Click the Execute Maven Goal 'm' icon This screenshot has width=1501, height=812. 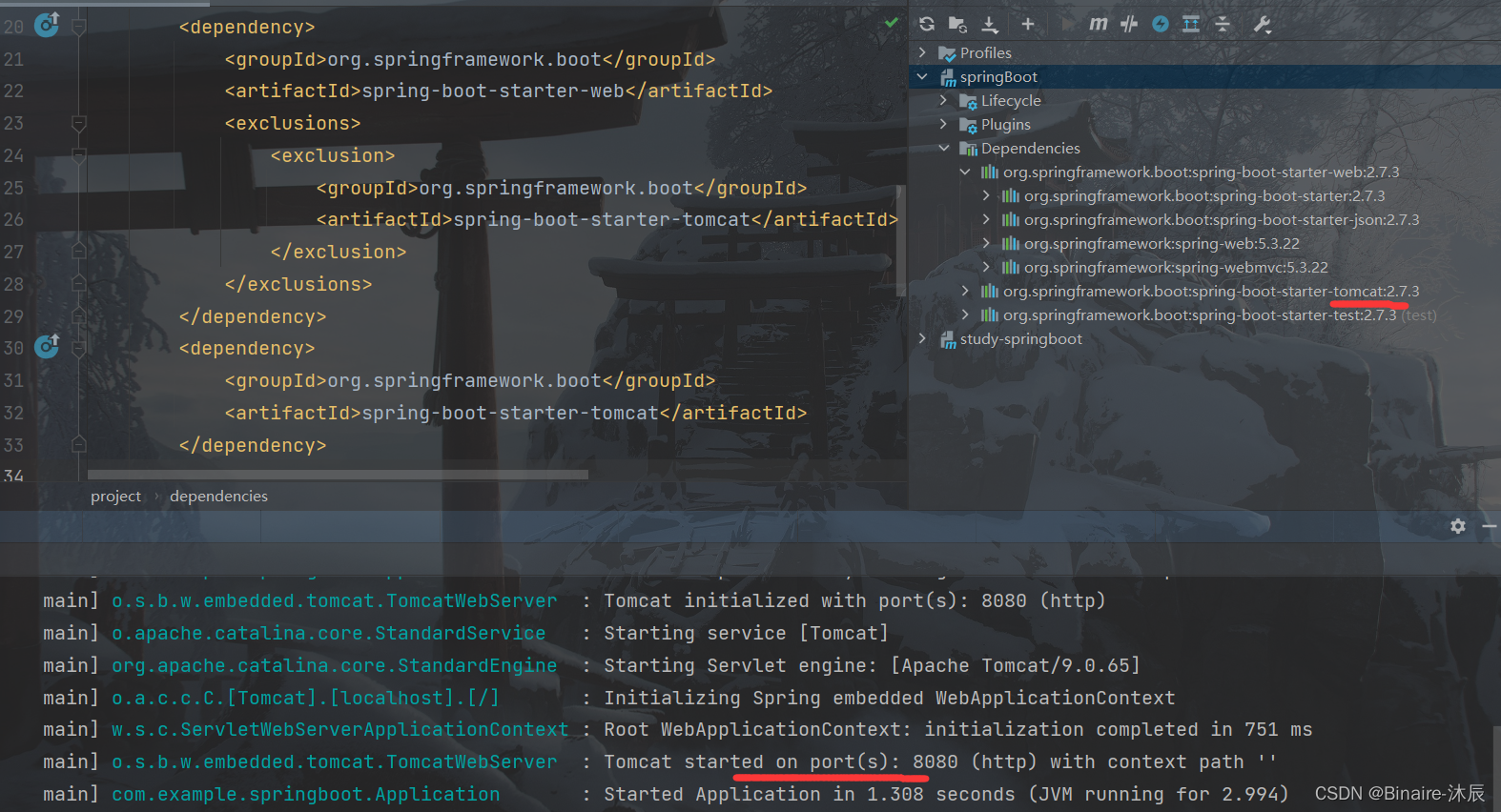click(x=1099, y=25)
